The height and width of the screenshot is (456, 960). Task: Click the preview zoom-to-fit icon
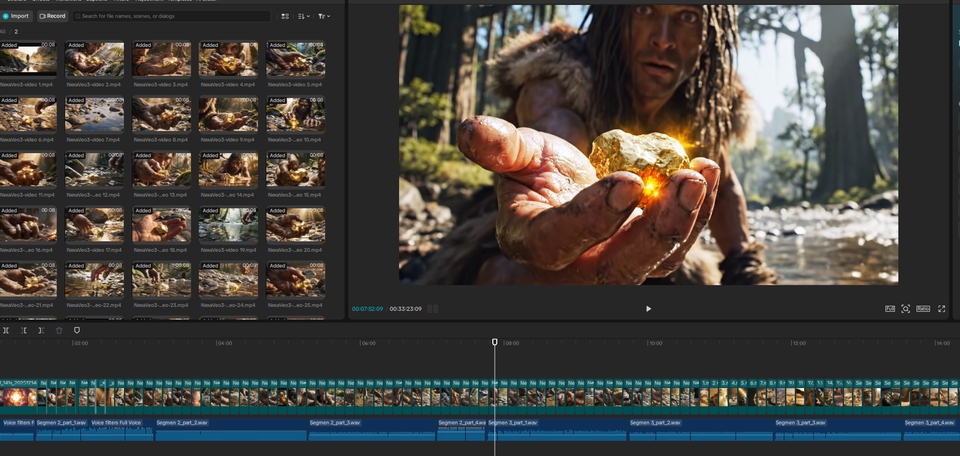point(906,309)
